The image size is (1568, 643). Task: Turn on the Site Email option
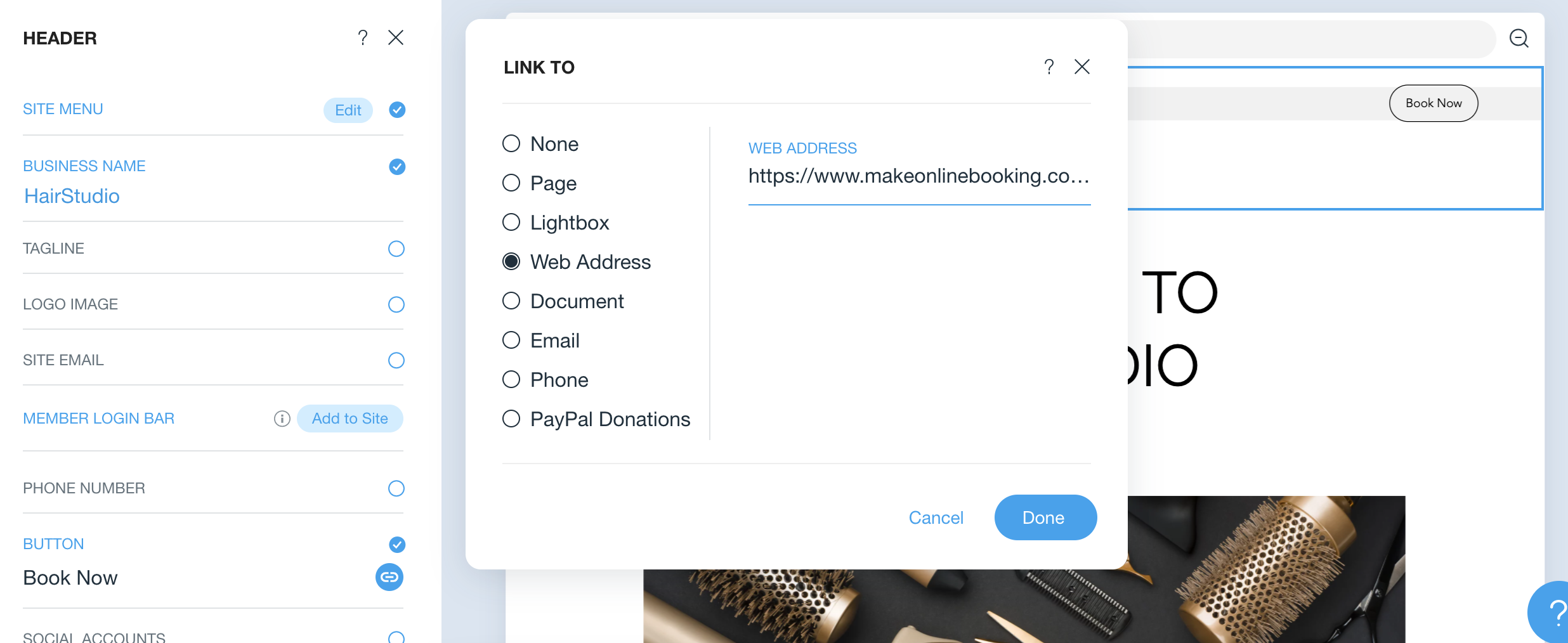click(396, 360)
